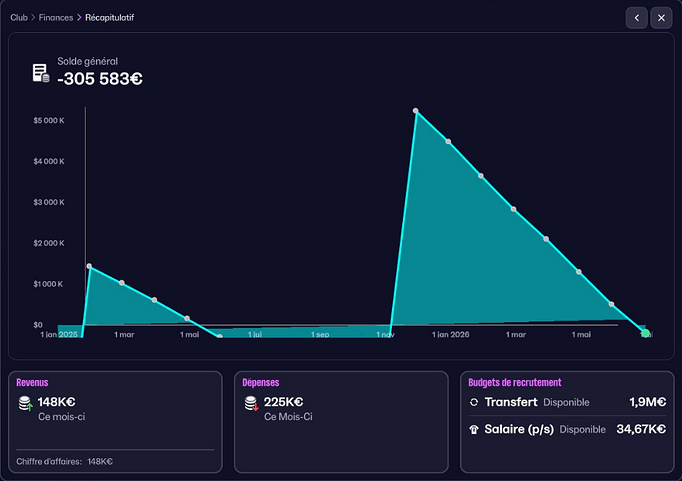682x481 pixels.
Task: Close the Récapitulatif finance panel
Action: (x=661, y=18)
